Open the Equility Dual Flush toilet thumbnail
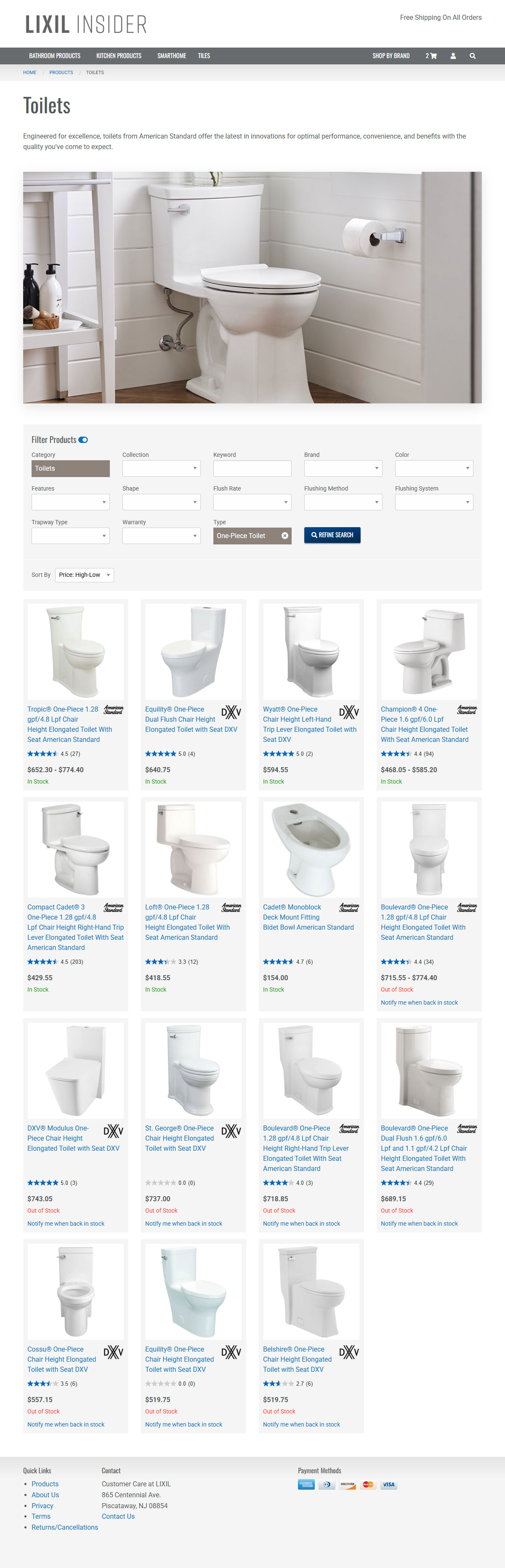The width and height of the screenshot is (505, 1568). click(194, 651)
